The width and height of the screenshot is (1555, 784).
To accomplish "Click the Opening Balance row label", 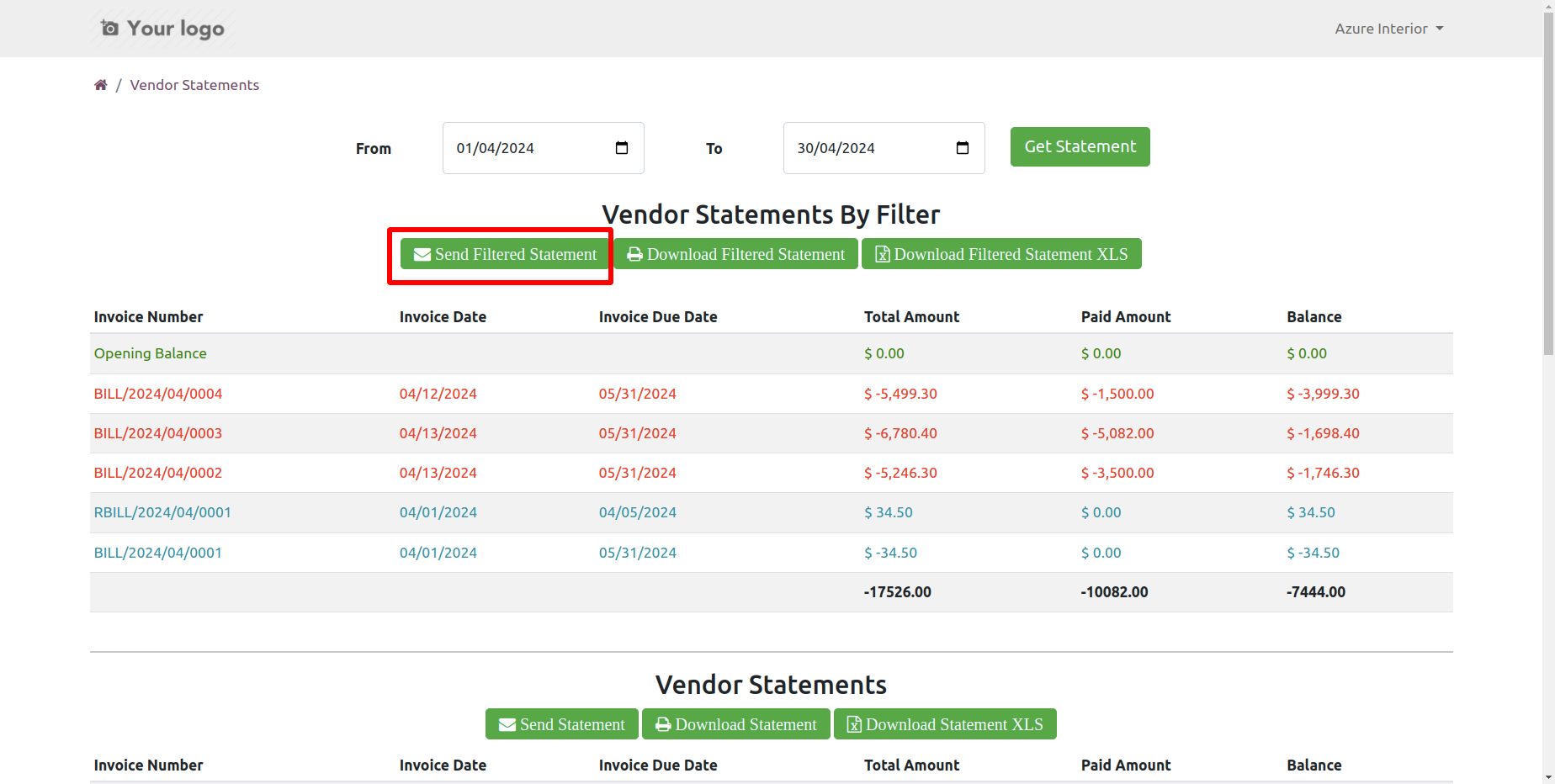I will pyautogui.click(x=151, y=353).
